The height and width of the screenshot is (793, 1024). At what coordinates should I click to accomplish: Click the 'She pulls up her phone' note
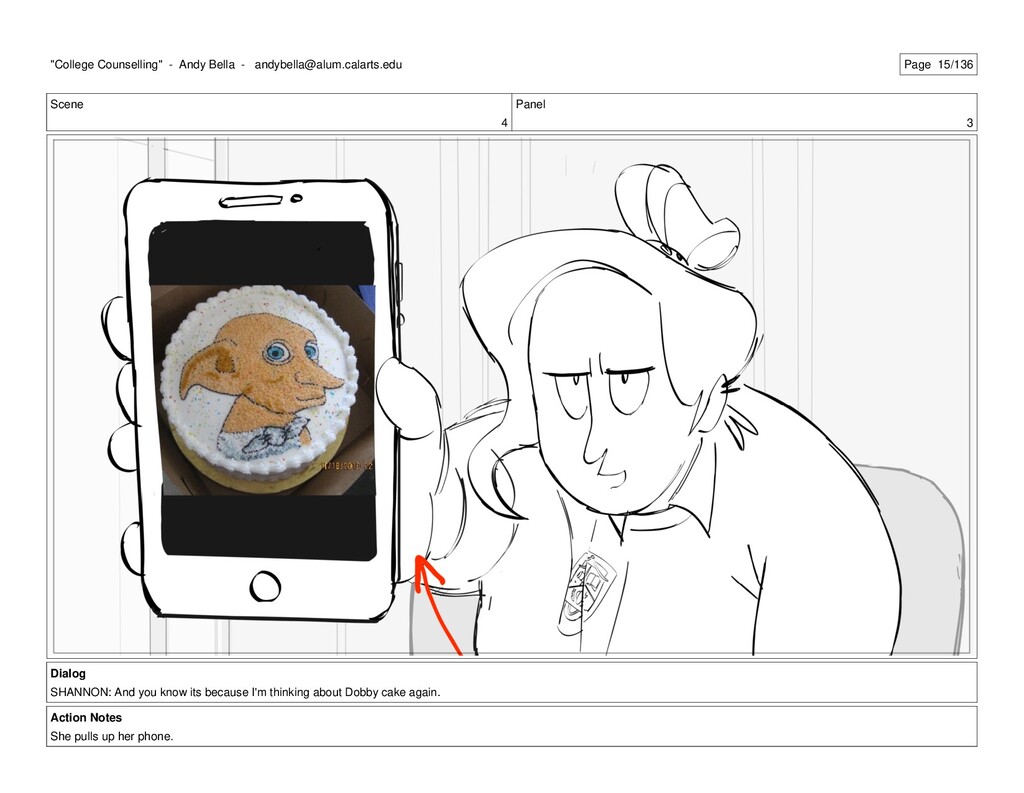[112, 736]
